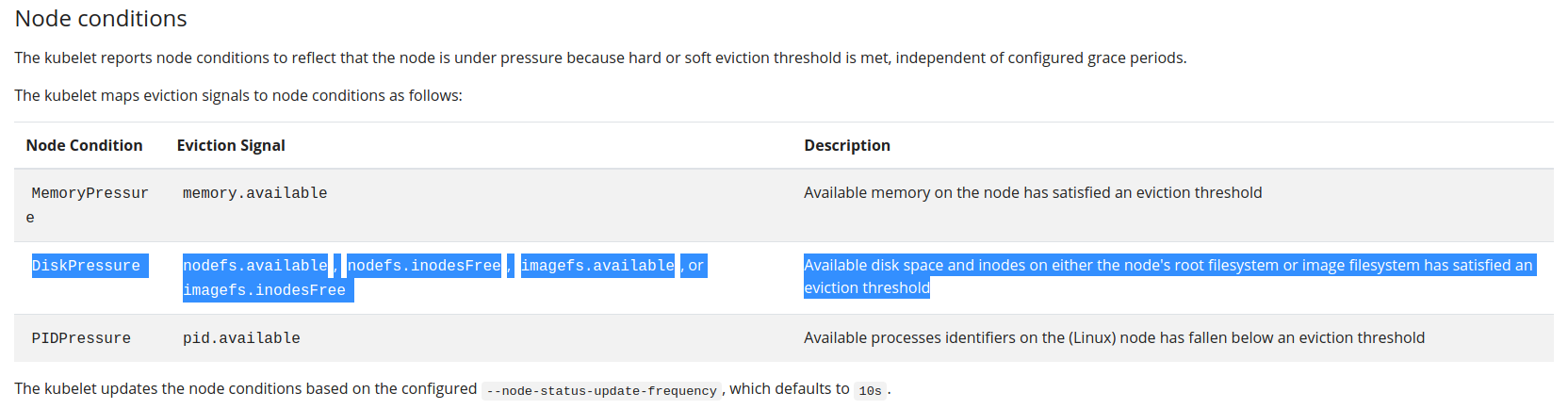Click the pid.available signal text
This screenshot has width=1568, height=409.
(241, 338)
